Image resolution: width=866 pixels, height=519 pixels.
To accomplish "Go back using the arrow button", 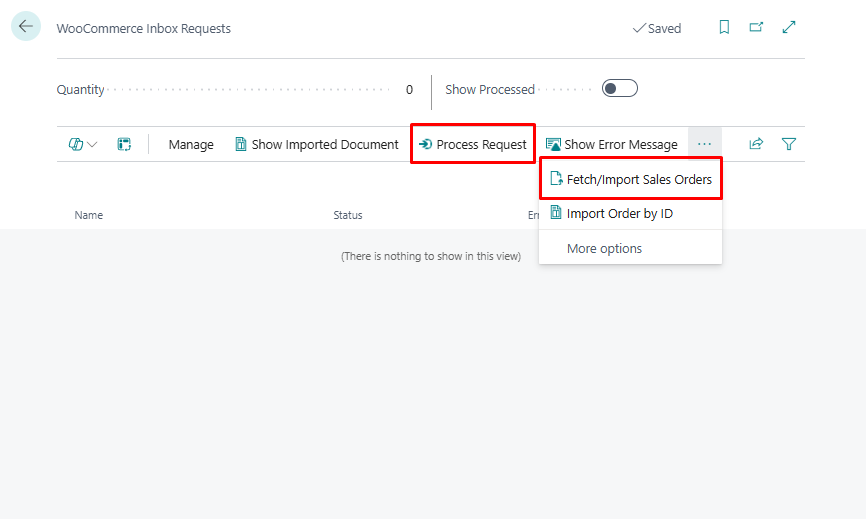I will [x=25, y=26].
